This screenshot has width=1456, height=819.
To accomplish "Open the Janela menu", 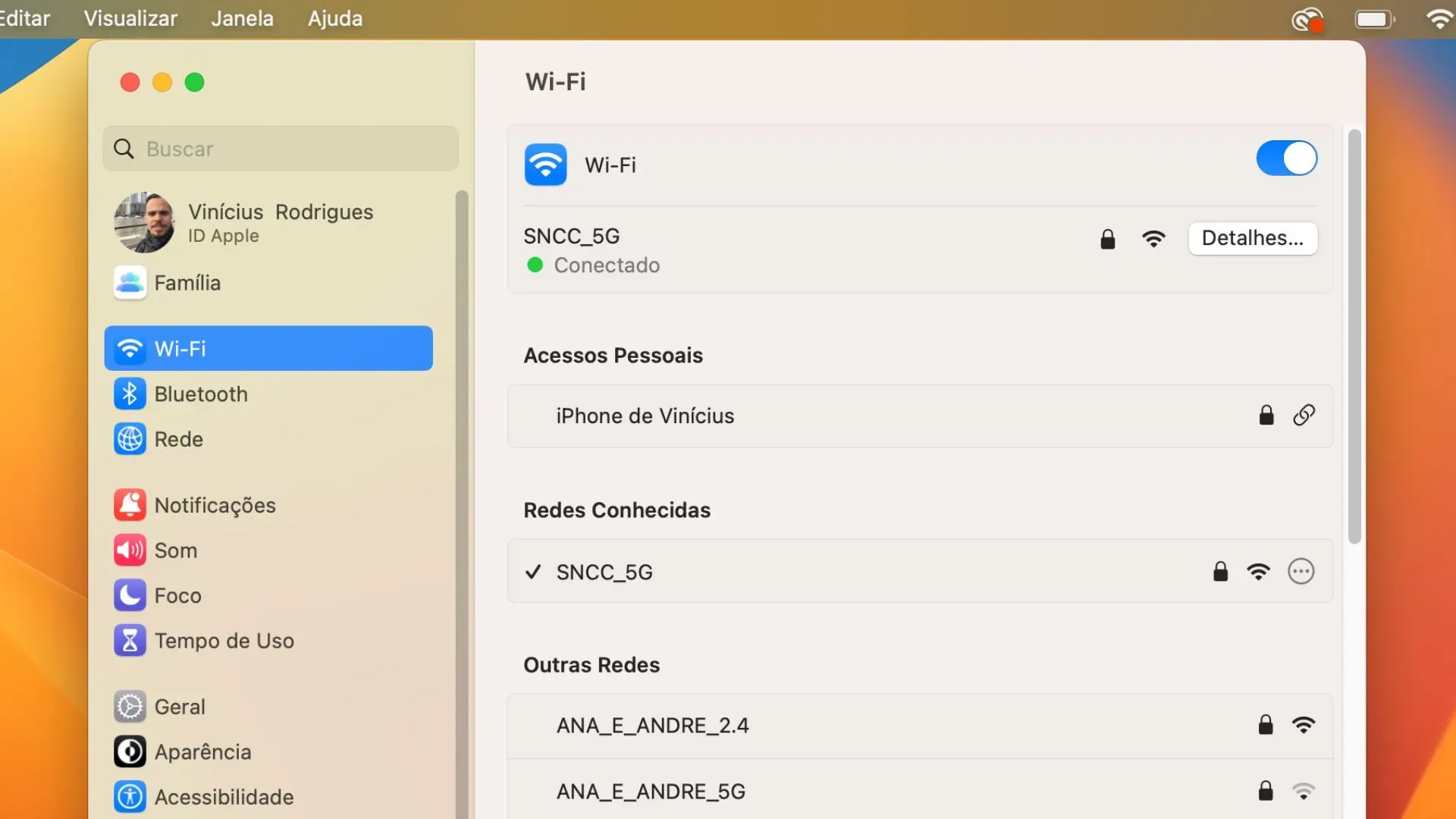I will click(x=241, y=18).
